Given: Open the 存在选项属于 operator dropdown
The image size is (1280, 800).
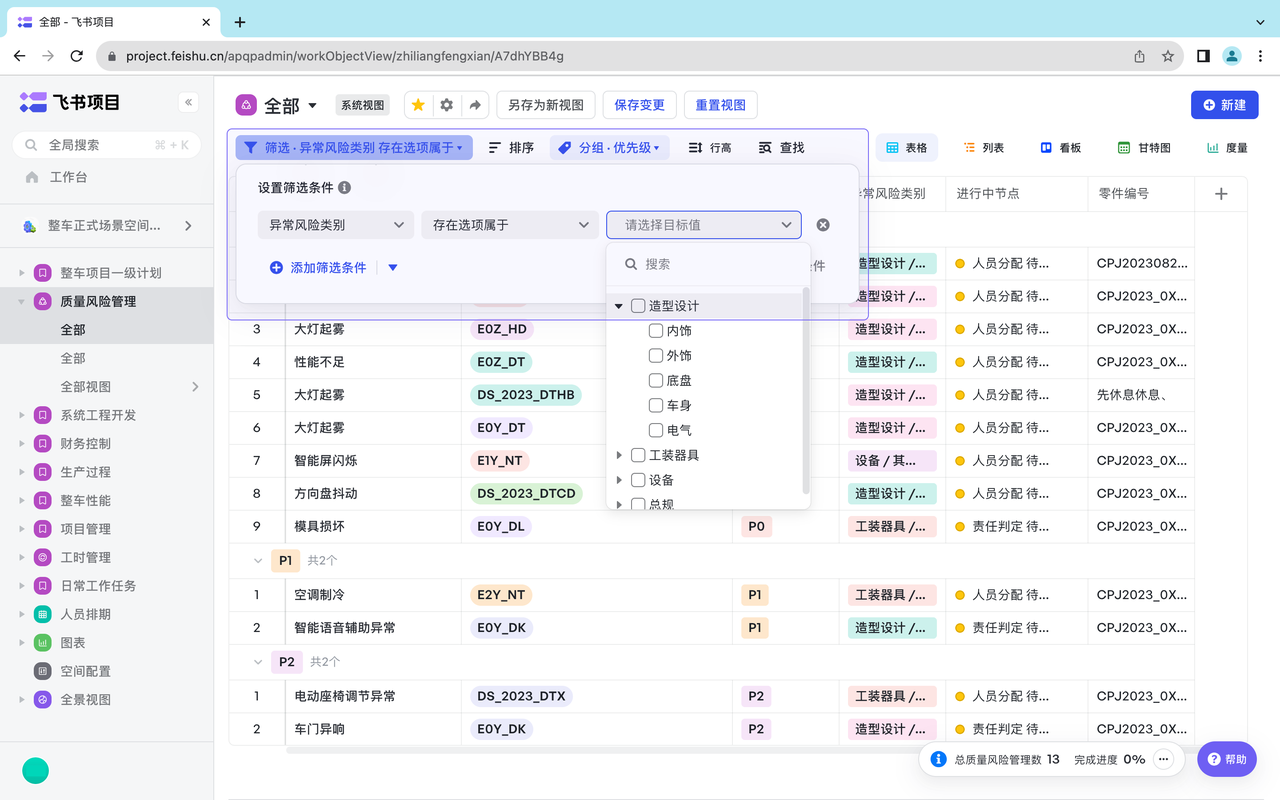Looking at the screenshot, I should click(x=509, y=225).
